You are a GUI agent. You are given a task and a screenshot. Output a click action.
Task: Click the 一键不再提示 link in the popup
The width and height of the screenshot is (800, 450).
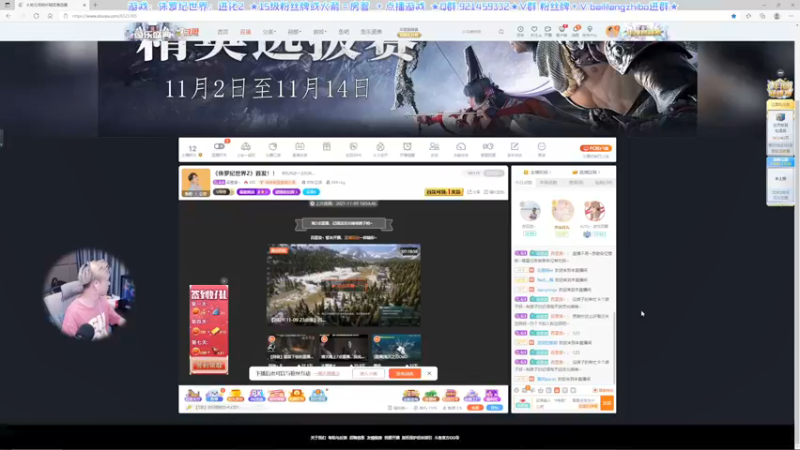click(327, 373)
